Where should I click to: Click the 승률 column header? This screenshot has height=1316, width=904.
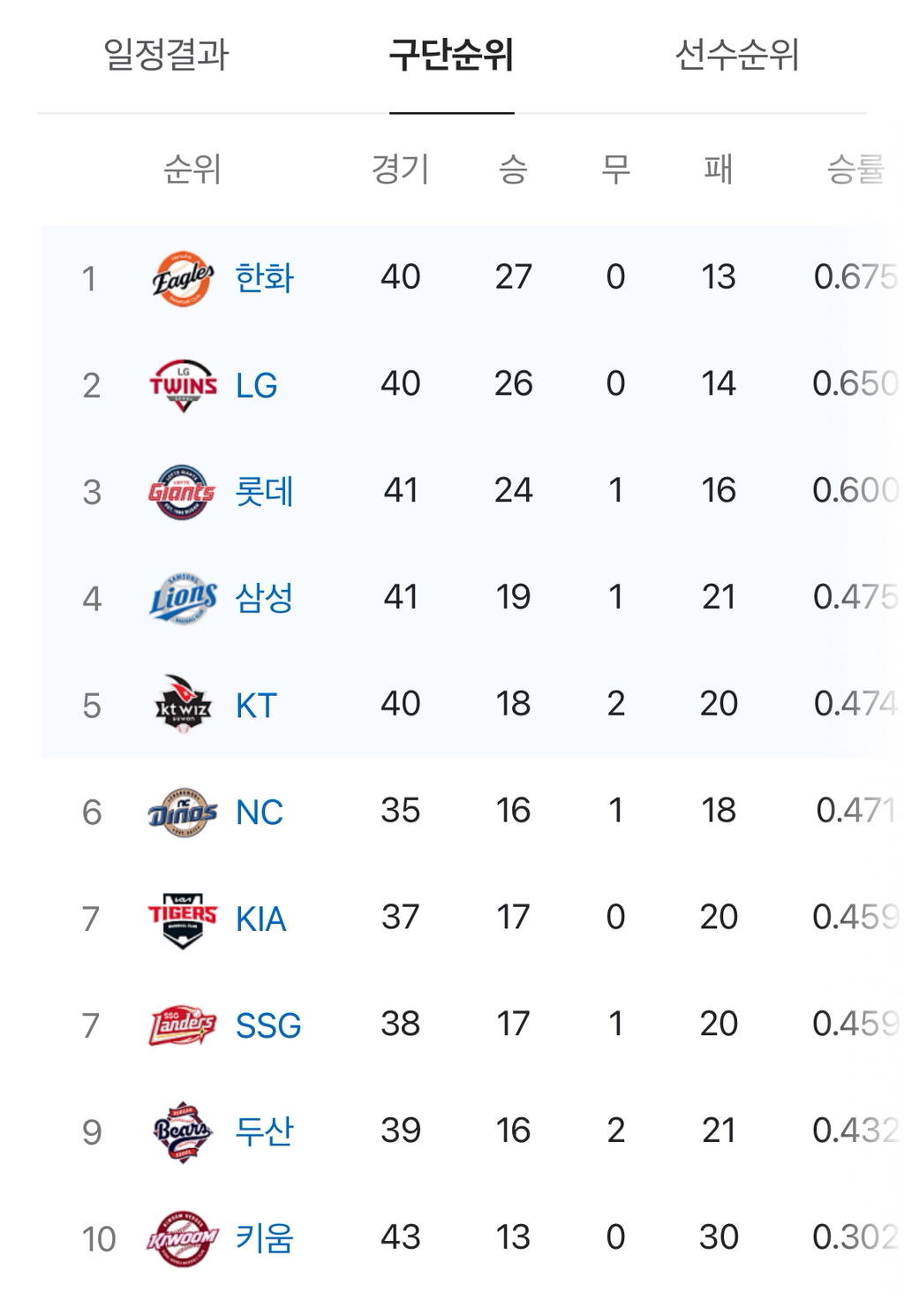(x=855, y=169)
